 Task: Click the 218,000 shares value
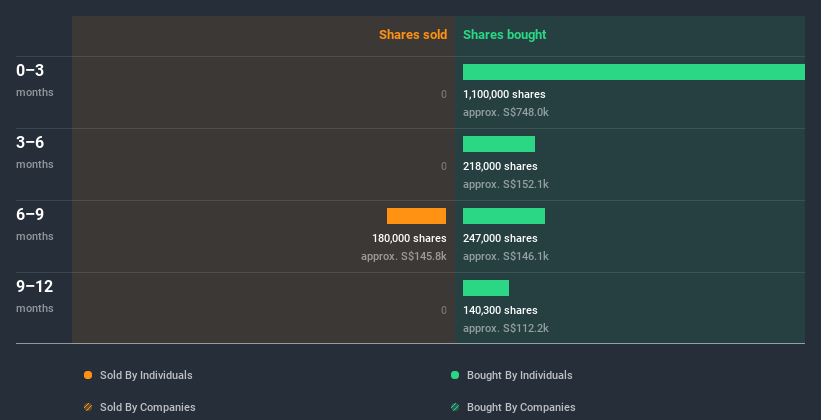pos(500,166)
